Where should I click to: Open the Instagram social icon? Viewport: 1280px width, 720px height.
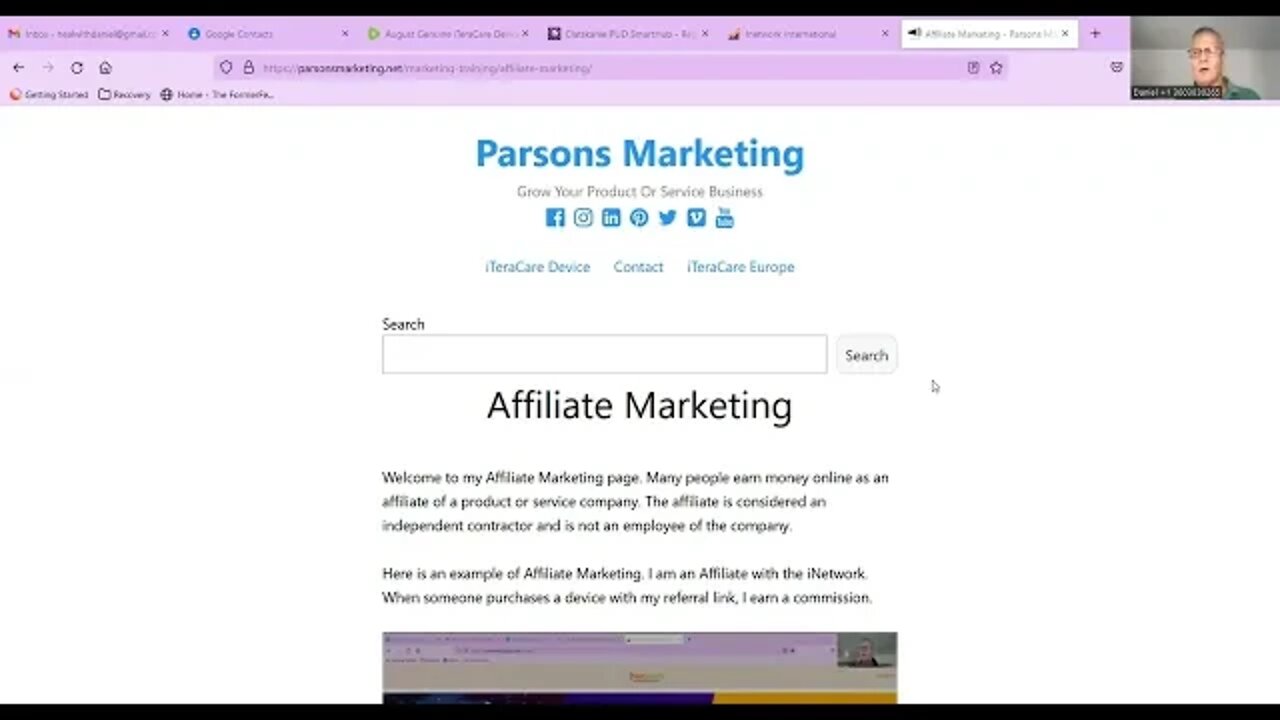(583, 218)
